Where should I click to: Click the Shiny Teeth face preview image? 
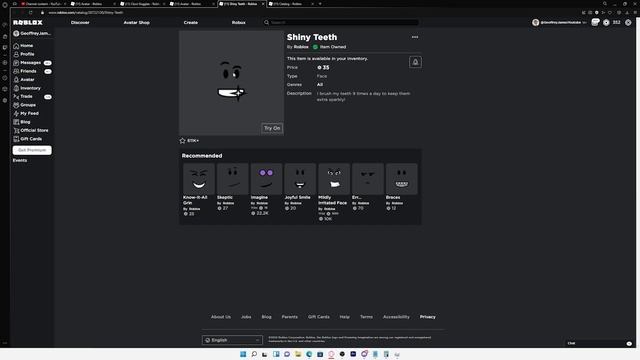coord(231,83)
